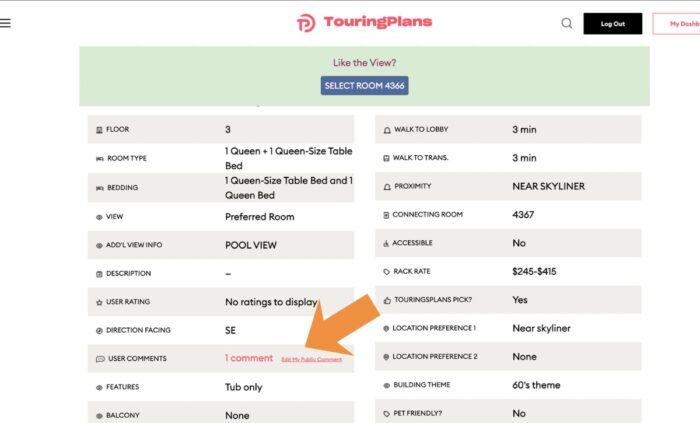Click the User Comments speech bubble icon
Image resolution: width=700 pixels, height=423 pixels.
pos(99,359)
